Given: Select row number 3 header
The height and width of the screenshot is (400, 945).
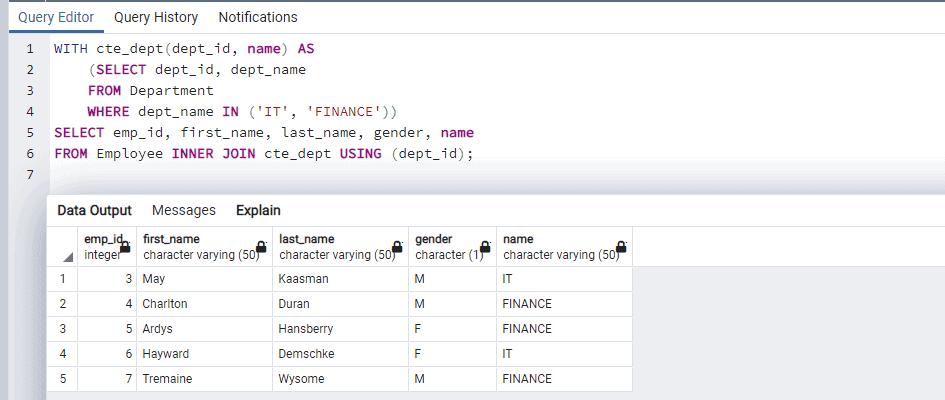Looking at the screenshot, I should pyautogui.click(x=62, y=329).
